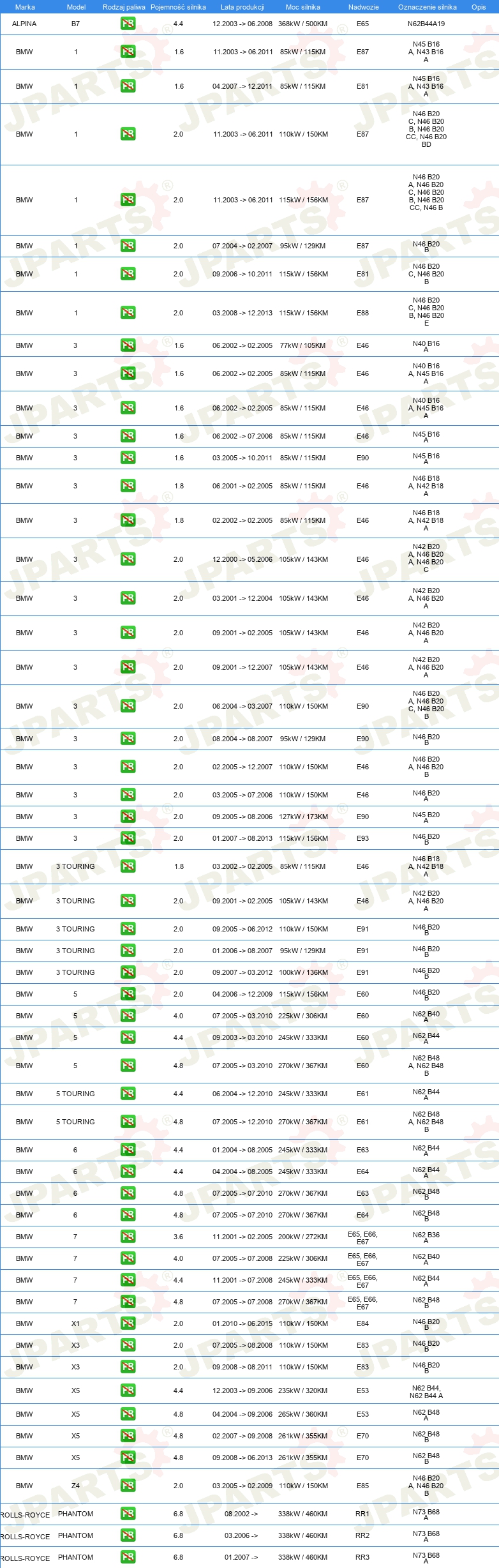This screenshot has width=499, height=1568.
Task: Select the 368kW / 500KM power value
Action: pyautogui.click(x=303, y=24)
